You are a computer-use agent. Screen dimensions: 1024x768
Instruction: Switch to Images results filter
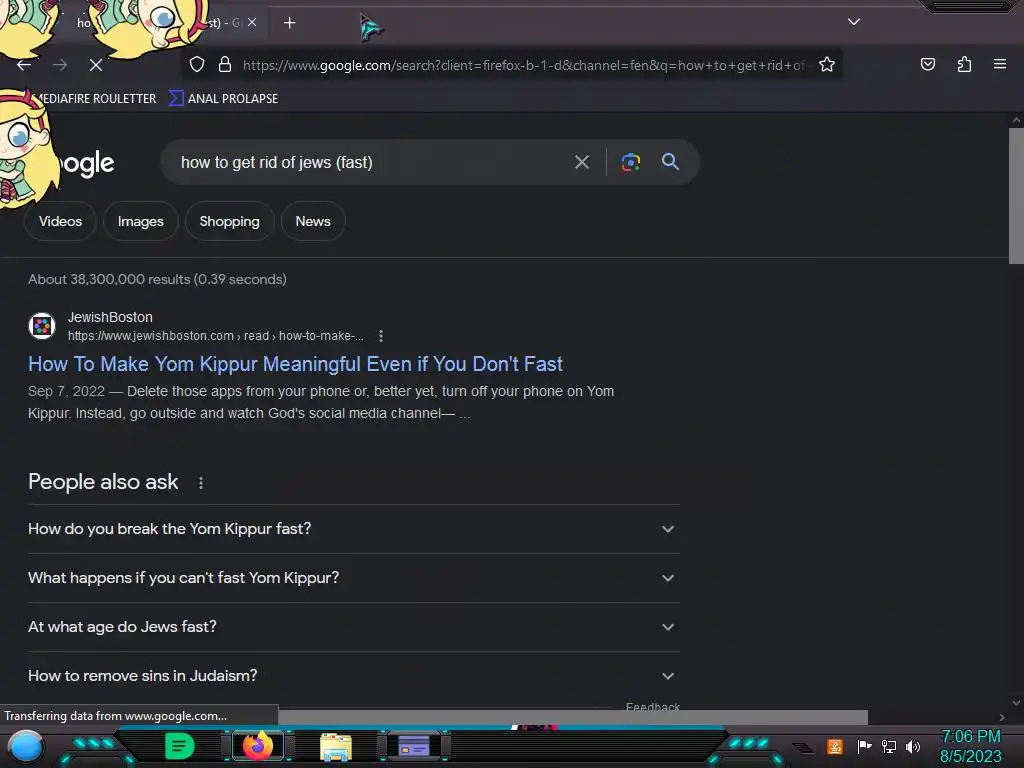[140, 221]
